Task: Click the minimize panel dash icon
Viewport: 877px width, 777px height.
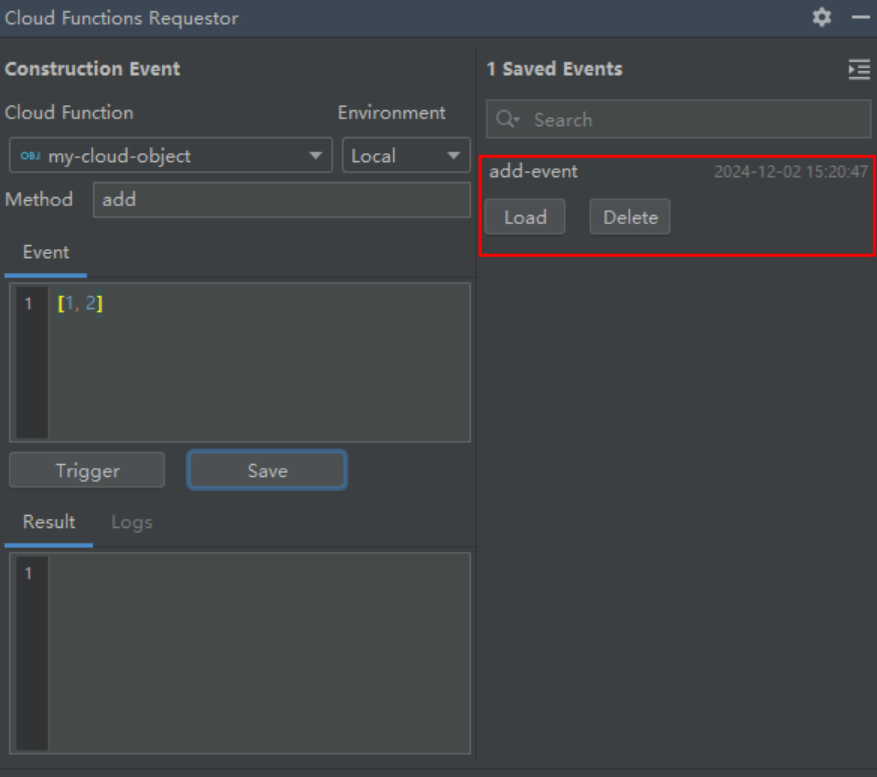Action: 860,17
